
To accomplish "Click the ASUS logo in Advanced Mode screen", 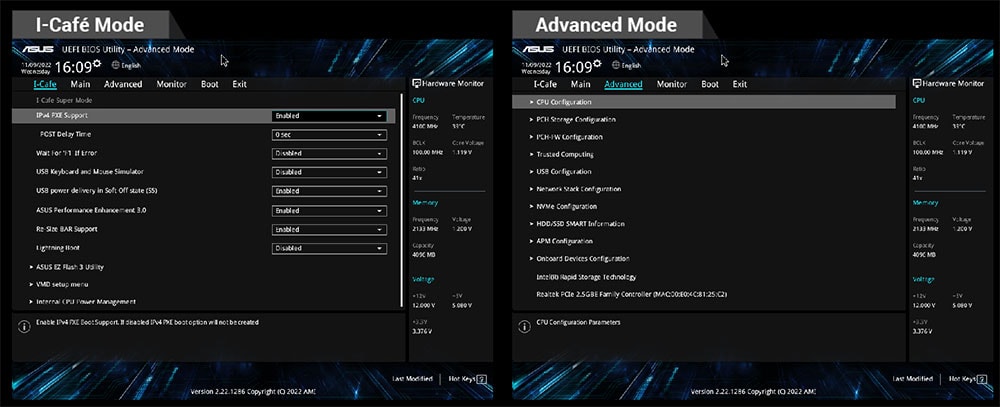I will pyautogui.click(x=538, y=49).
